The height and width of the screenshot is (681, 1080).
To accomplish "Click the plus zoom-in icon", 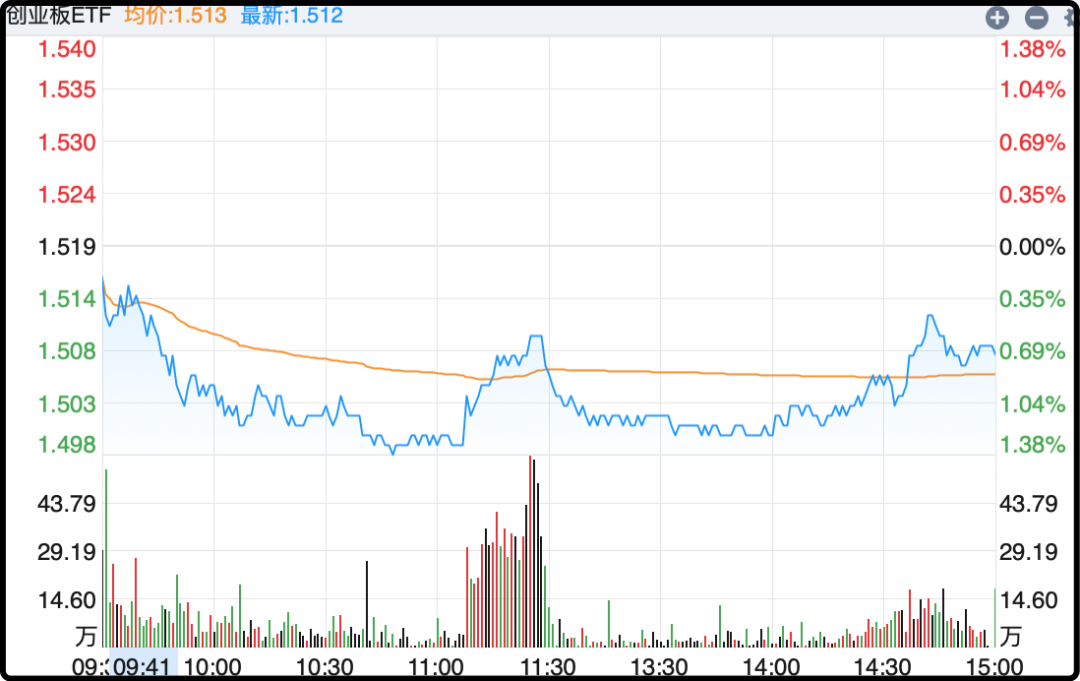I will pyautogui.click(x=996, y=17).
